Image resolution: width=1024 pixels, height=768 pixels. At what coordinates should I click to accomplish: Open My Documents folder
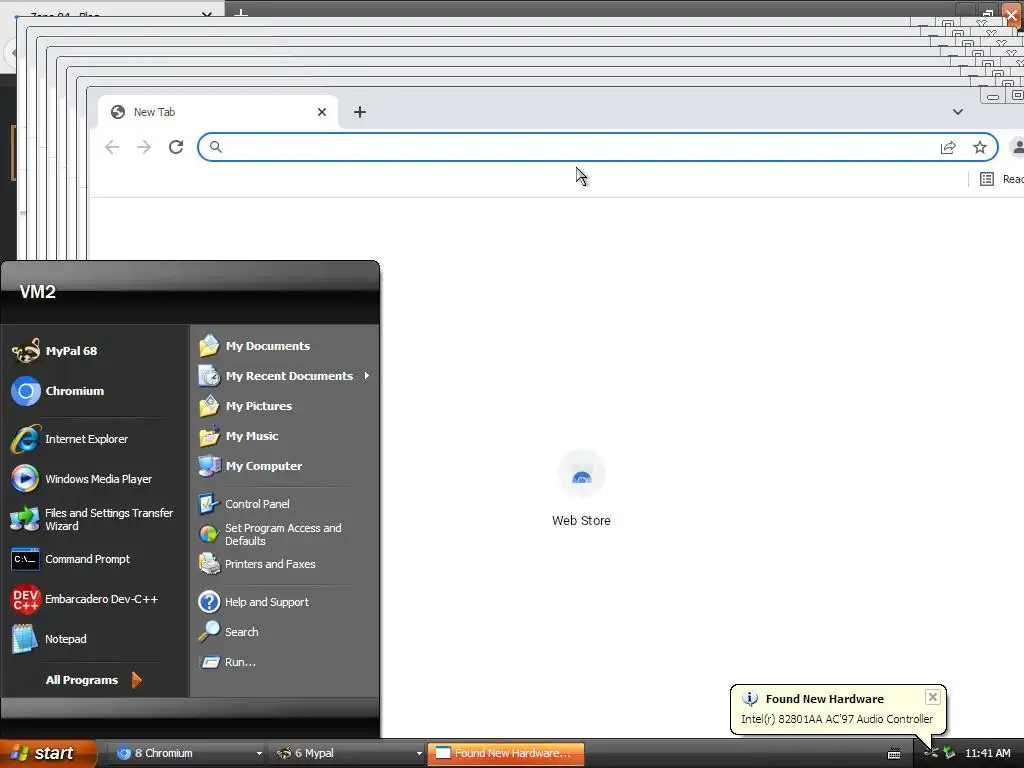pyautogui.click(x=285, y=345)
